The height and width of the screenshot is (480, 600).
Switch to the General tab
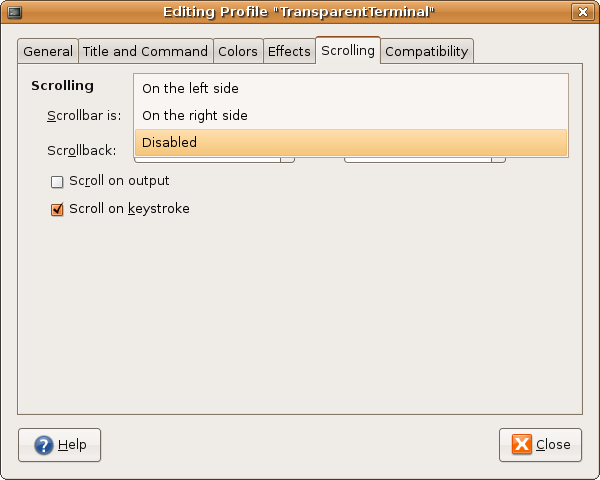[48, 51]
